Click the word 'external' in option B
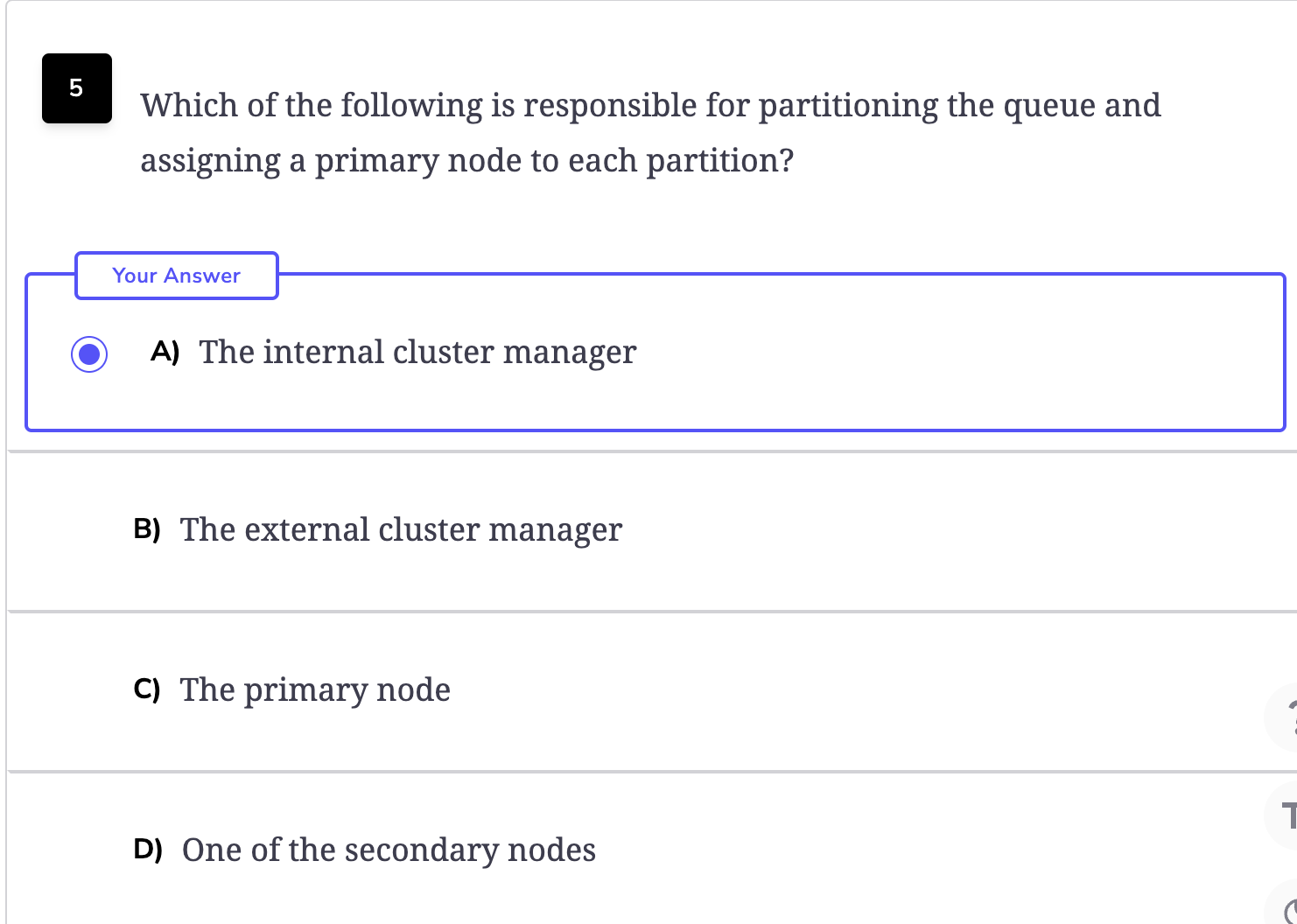The image size is (1297, 924). (x=307, y=529)
